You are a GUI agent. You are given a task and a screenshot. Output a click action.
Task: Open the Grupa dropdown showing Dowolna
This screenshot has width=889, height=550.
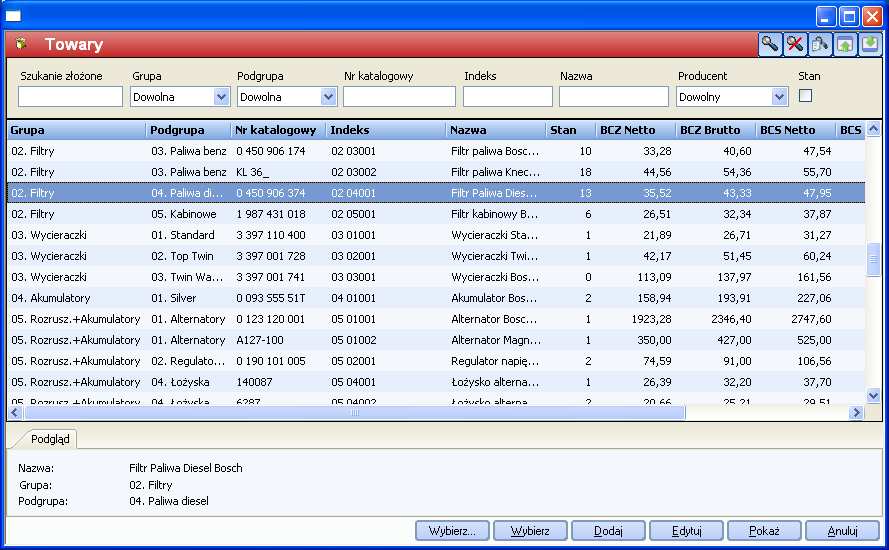pos(179,97)
